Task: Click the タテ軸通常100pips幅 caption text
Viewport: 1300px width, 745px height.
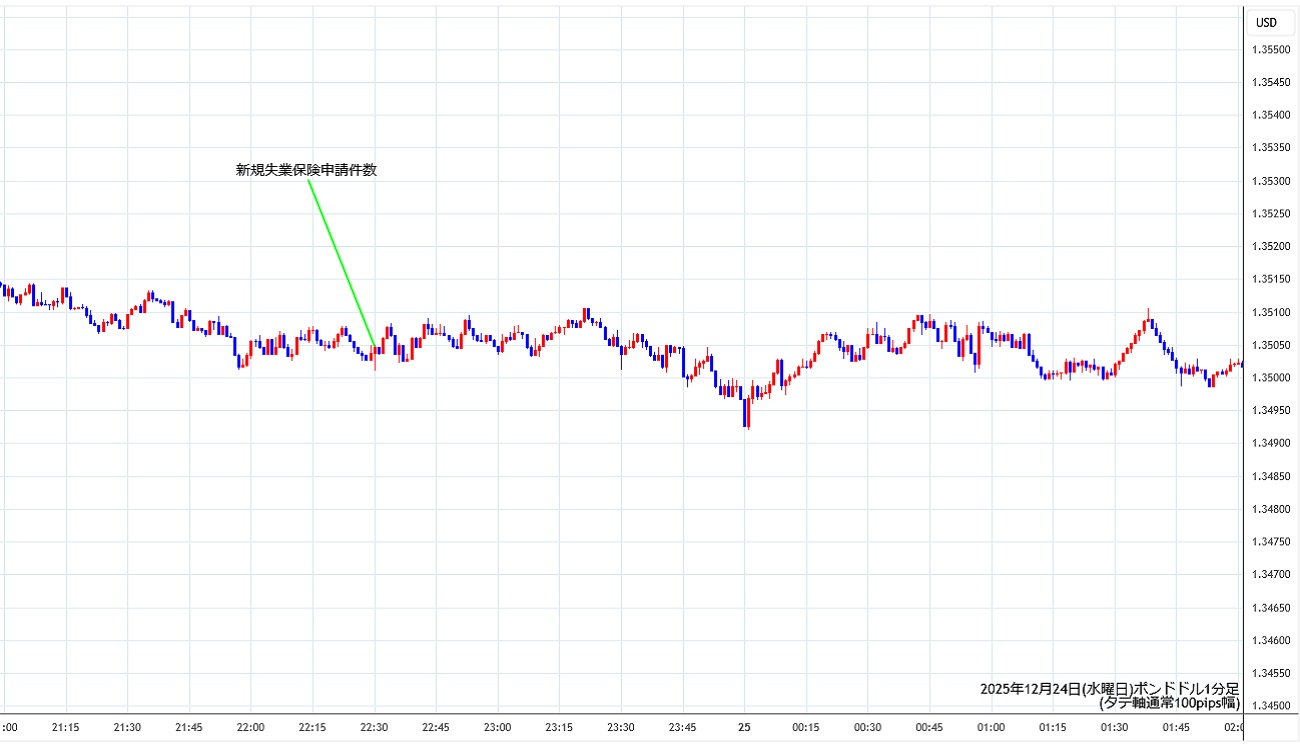Action: coord(1168,703)
